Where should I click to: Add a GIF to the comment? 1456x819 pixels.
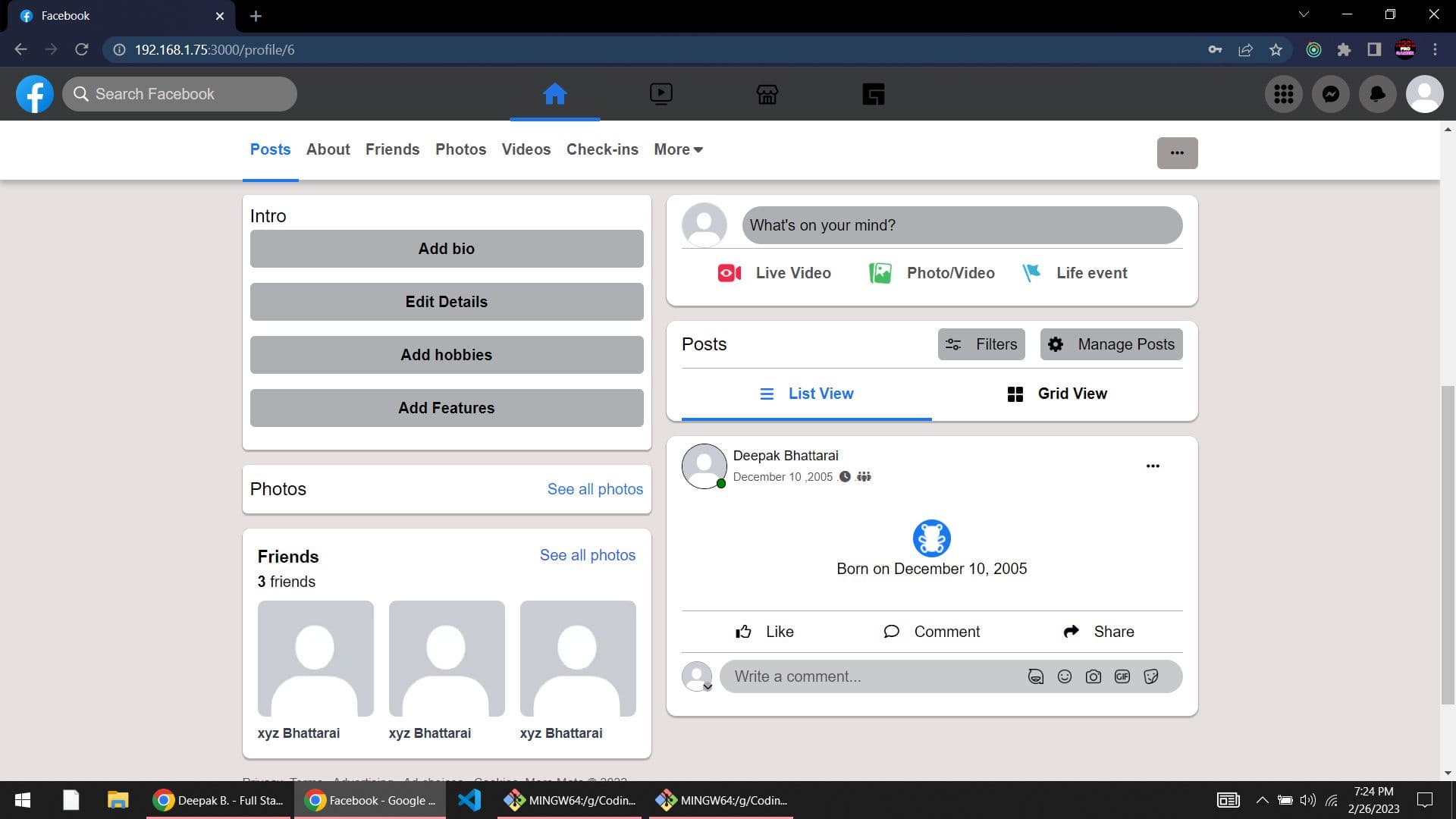[x=1122, y=676]
